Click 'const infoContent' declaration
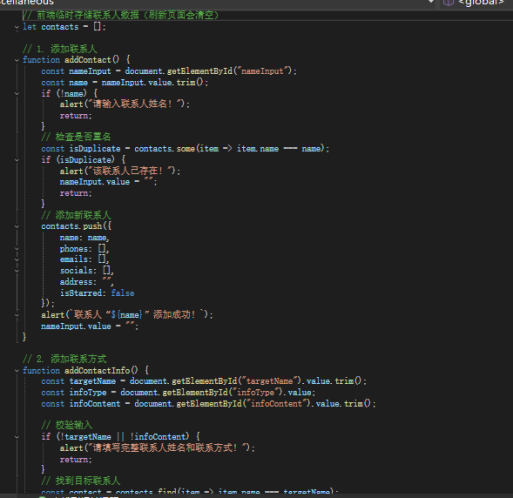Image resolution: width=513 pixels, height=498 pixels. point(81,404)
